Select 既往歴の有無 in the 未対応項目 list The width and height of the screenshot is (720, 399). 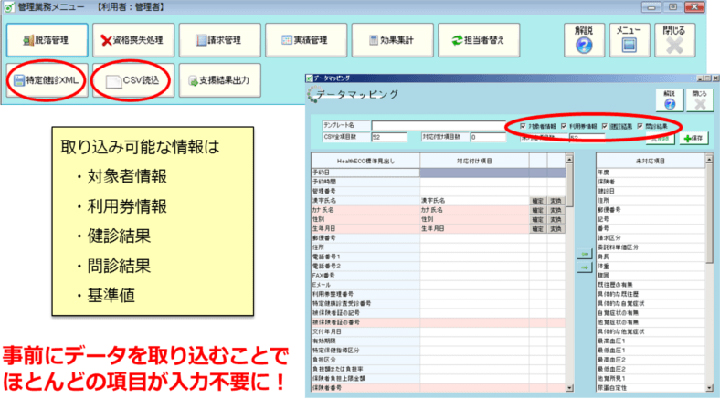[x=650, y=285]
